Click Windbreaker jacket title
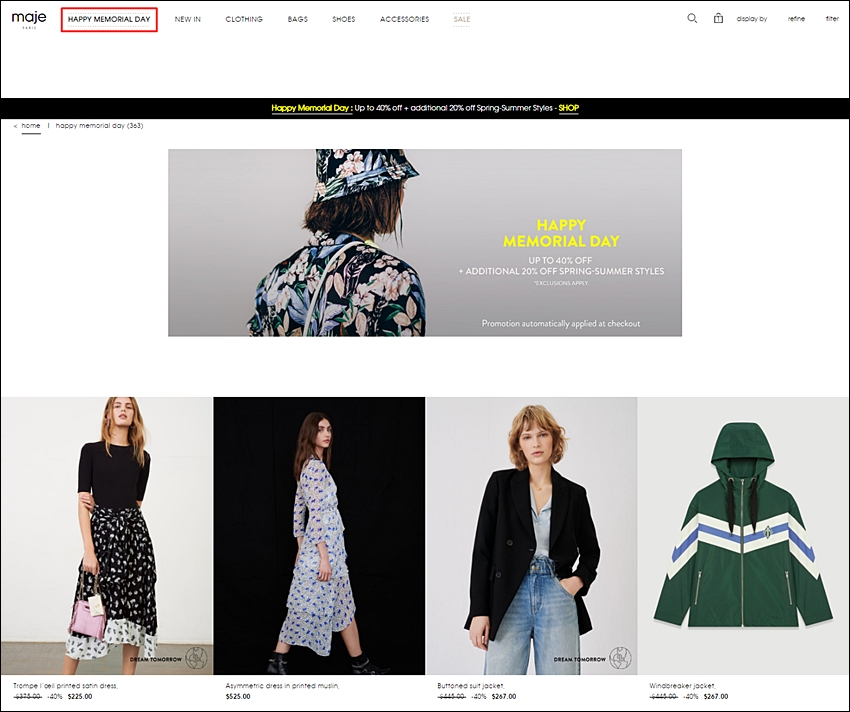Viewport: 850px width, 712px height. 682,686
